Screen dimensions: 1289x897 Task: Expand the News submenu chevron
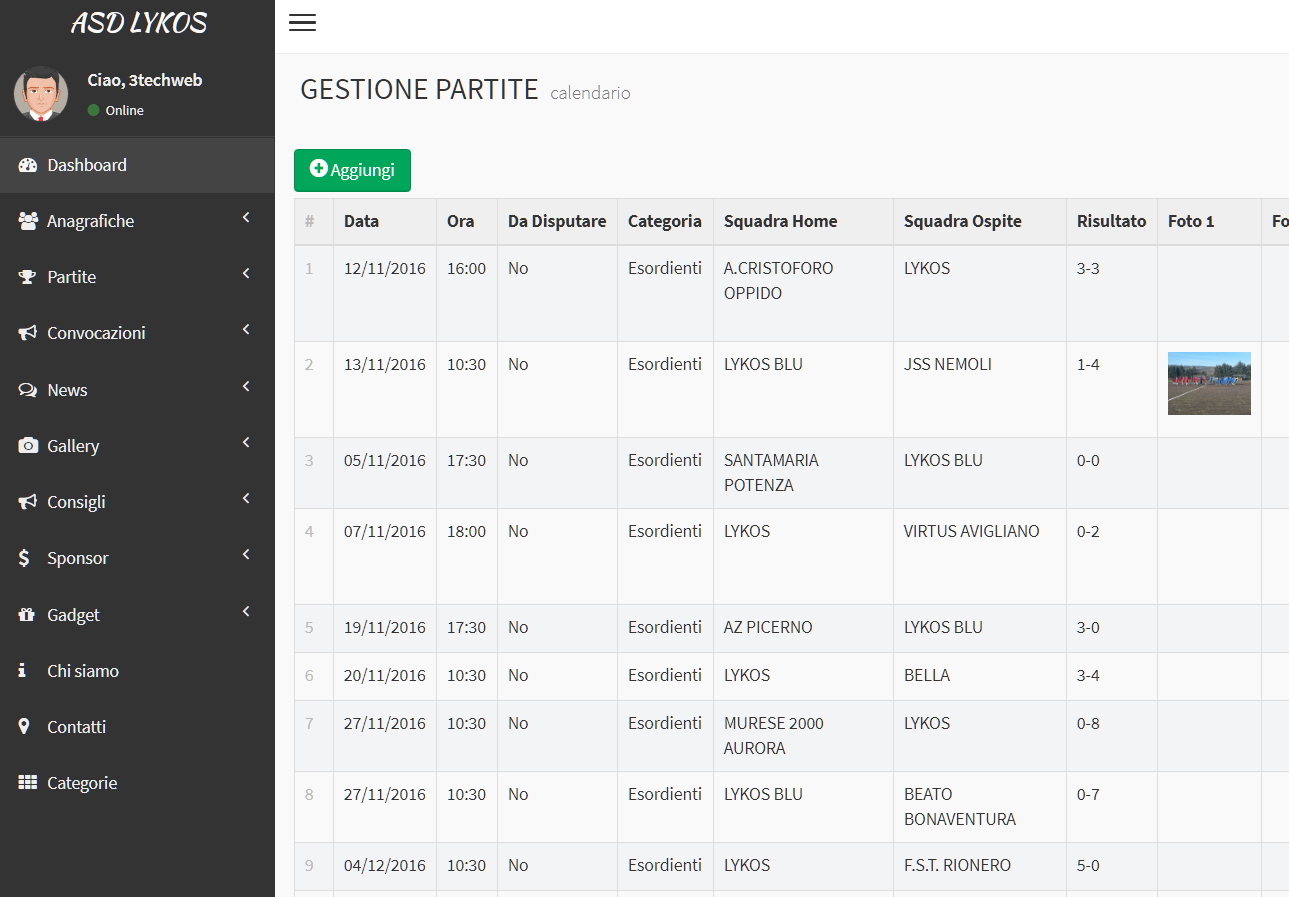(x=246, y=387)
